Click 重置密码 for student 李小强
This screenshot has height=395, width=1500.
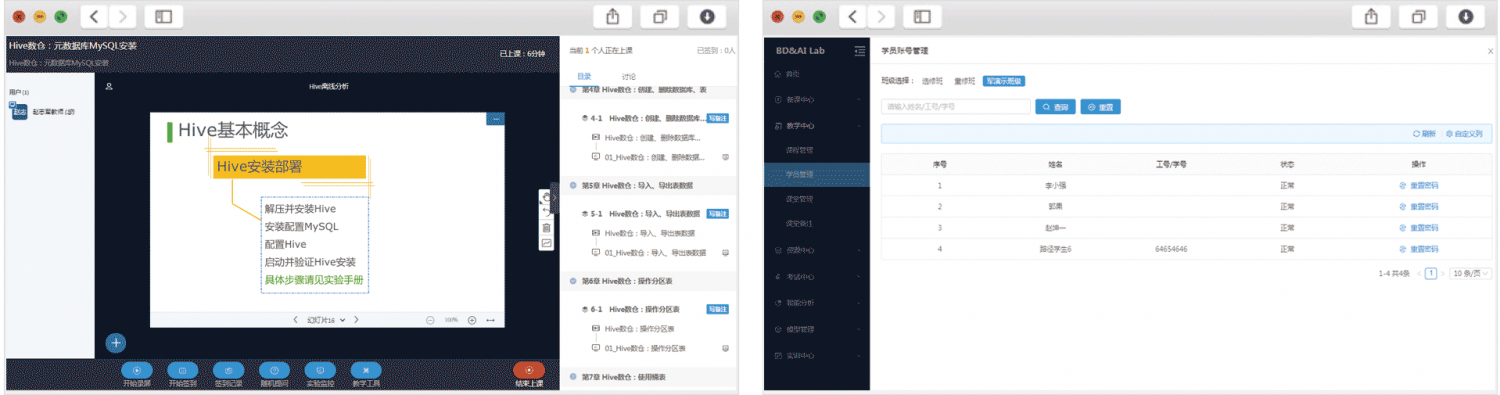(1418, 185)
